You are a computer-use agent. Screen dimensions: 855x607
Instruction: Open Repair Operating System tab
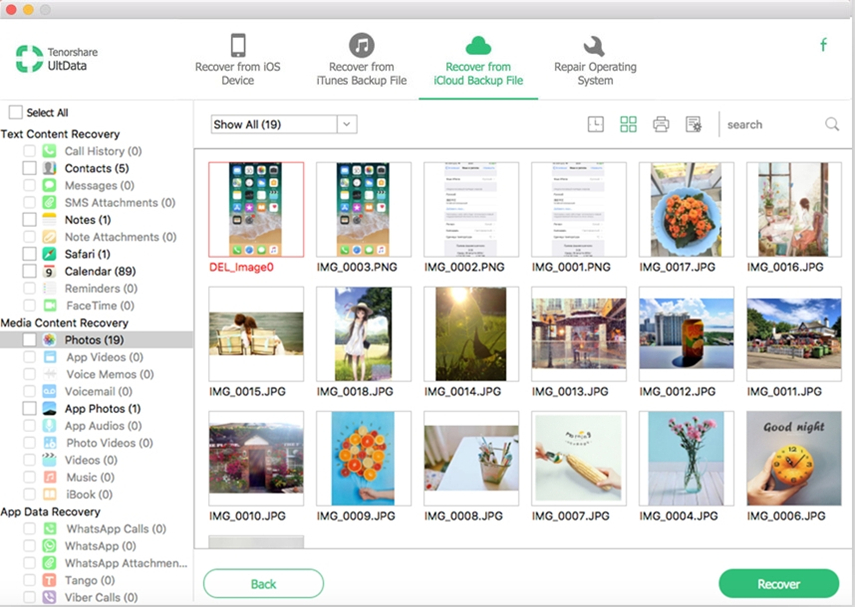(x=595, y=59)
